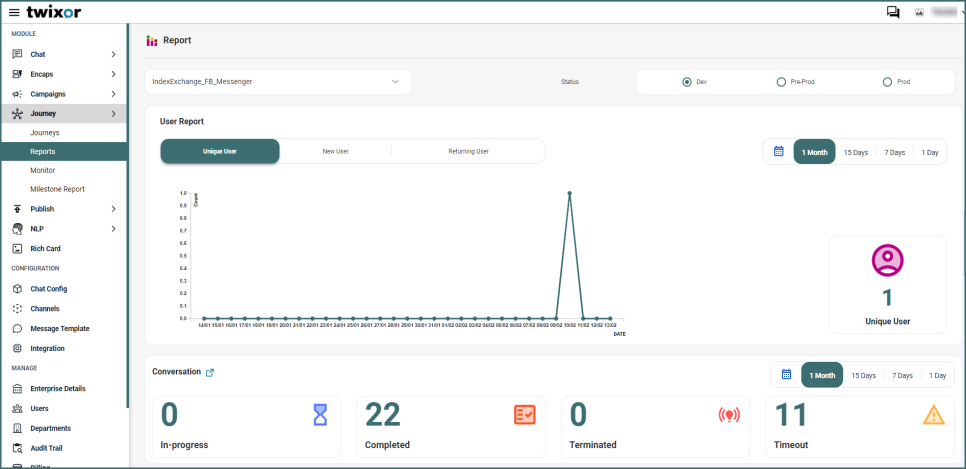This screenshot has height=469, width=966.
Task: Select the Pre-Prod status radio button
Action: click(x=781, y=82)
